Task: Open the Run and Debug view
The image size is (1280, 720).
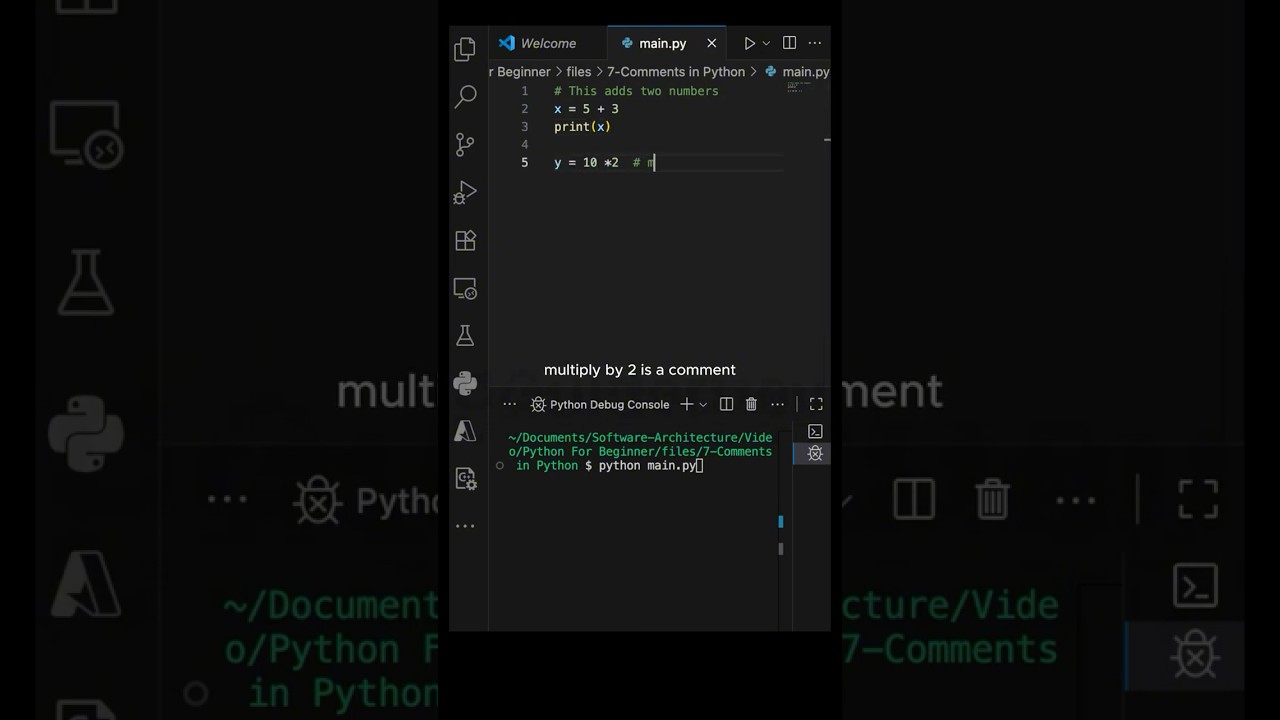Action: click(x=465, y=193)
